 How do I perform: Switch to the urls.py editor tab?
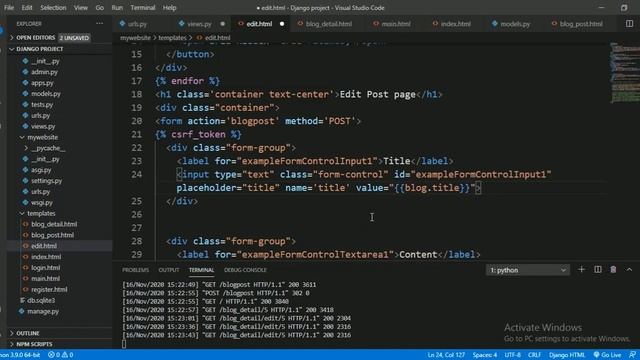tap(137, 24)
